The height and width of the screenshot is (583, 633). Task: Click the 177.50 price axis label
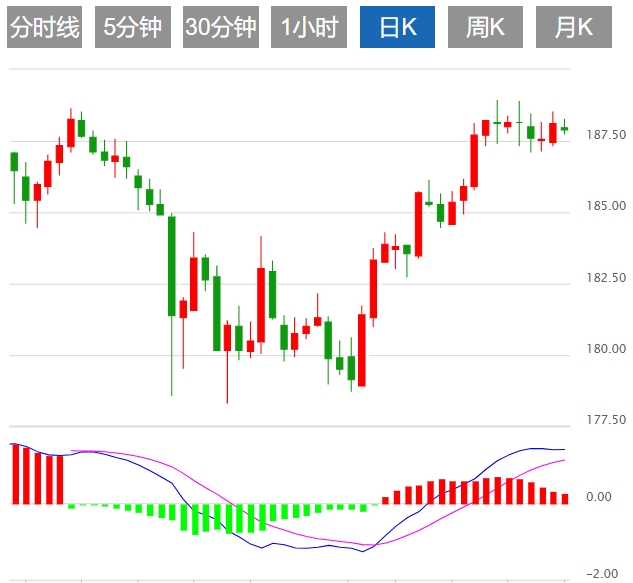606,420
